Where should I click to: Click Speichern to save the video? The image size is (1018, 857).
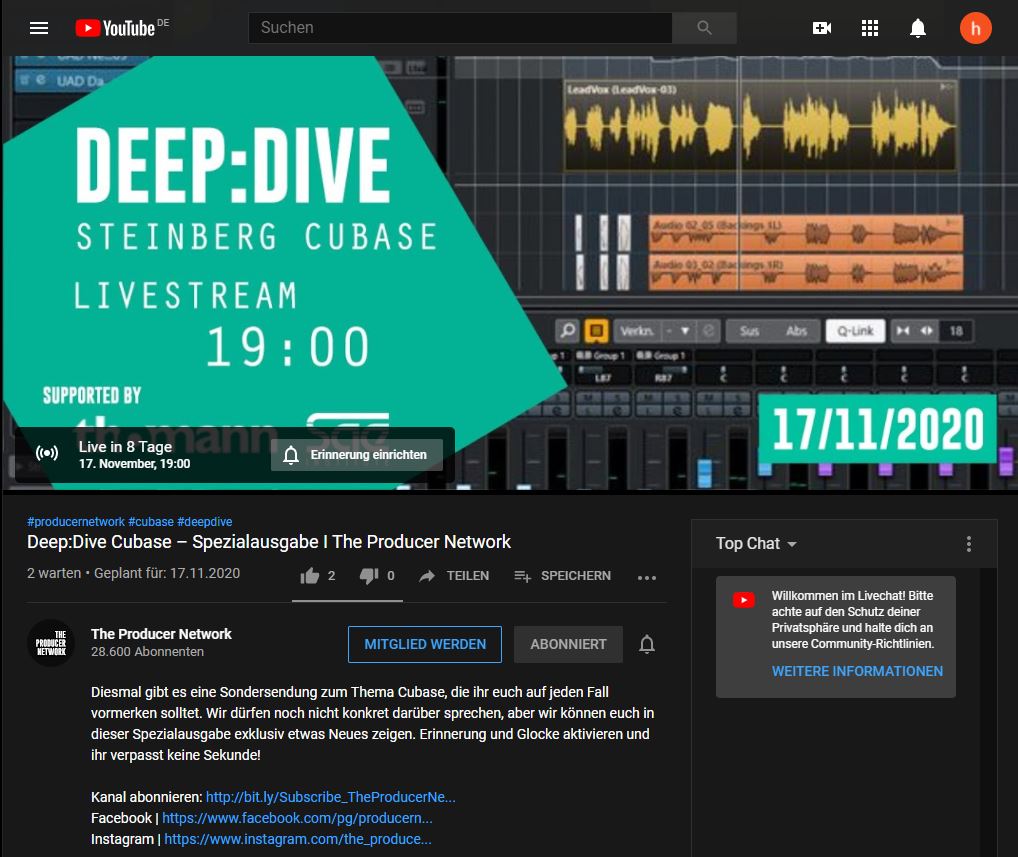tap(562, 575)
